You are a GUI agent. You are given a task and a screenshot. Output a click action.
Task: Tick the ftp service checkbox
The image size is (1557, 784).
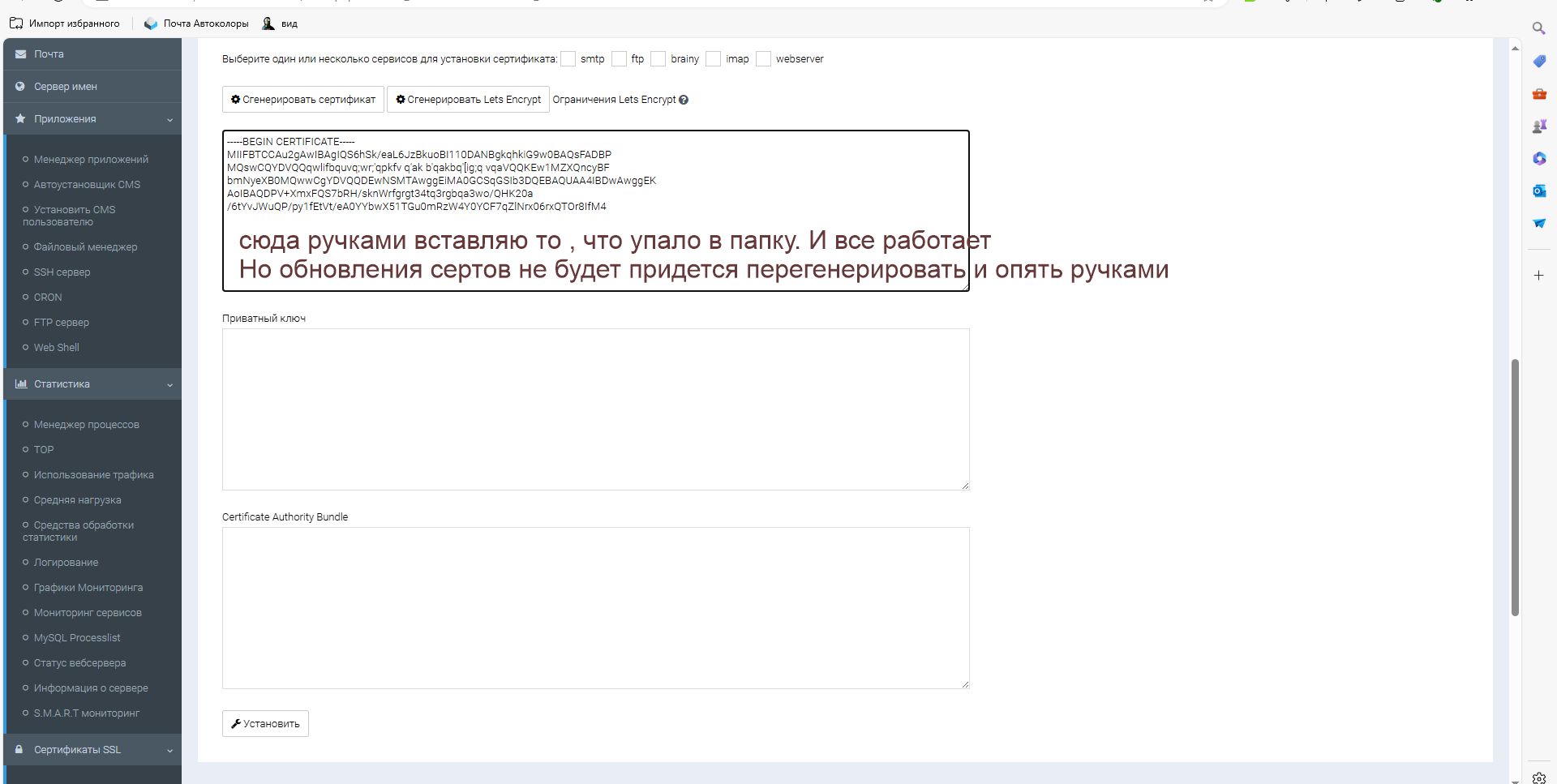[620, 59]
